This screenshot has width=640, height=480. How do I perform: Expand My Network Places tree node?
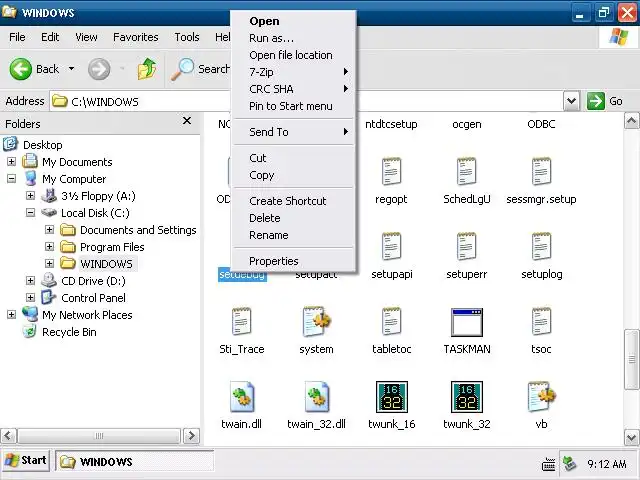11,314
